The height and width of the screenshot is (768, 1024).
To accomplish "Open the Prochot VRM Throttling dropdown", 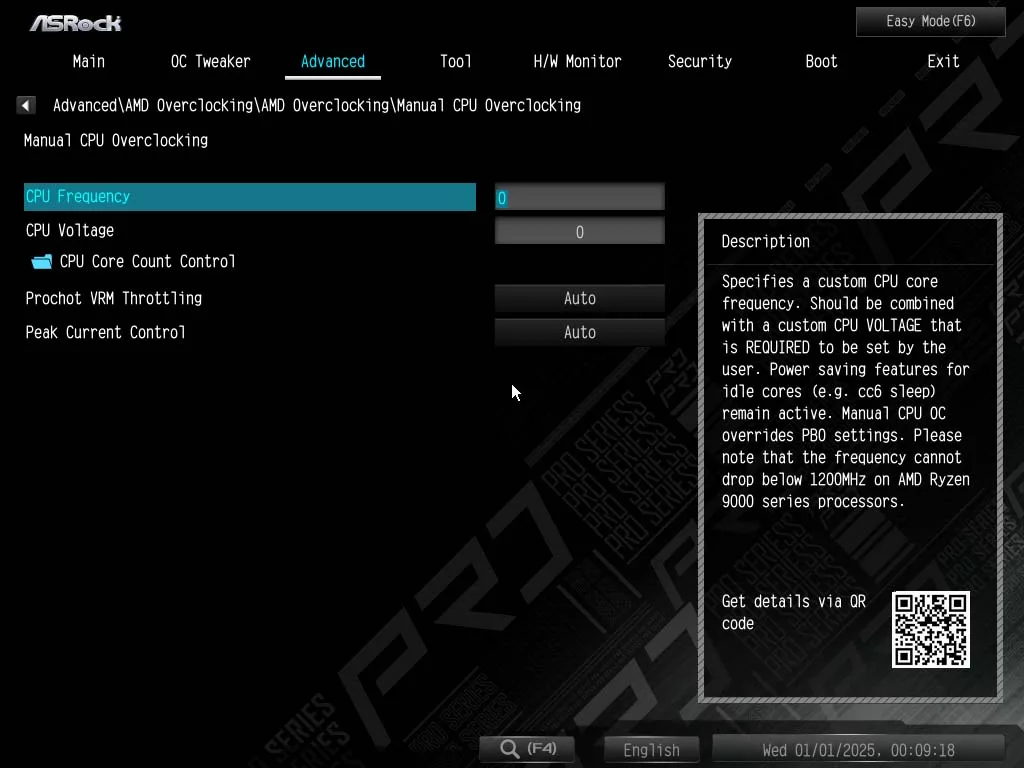I will (x=579, y=298).
